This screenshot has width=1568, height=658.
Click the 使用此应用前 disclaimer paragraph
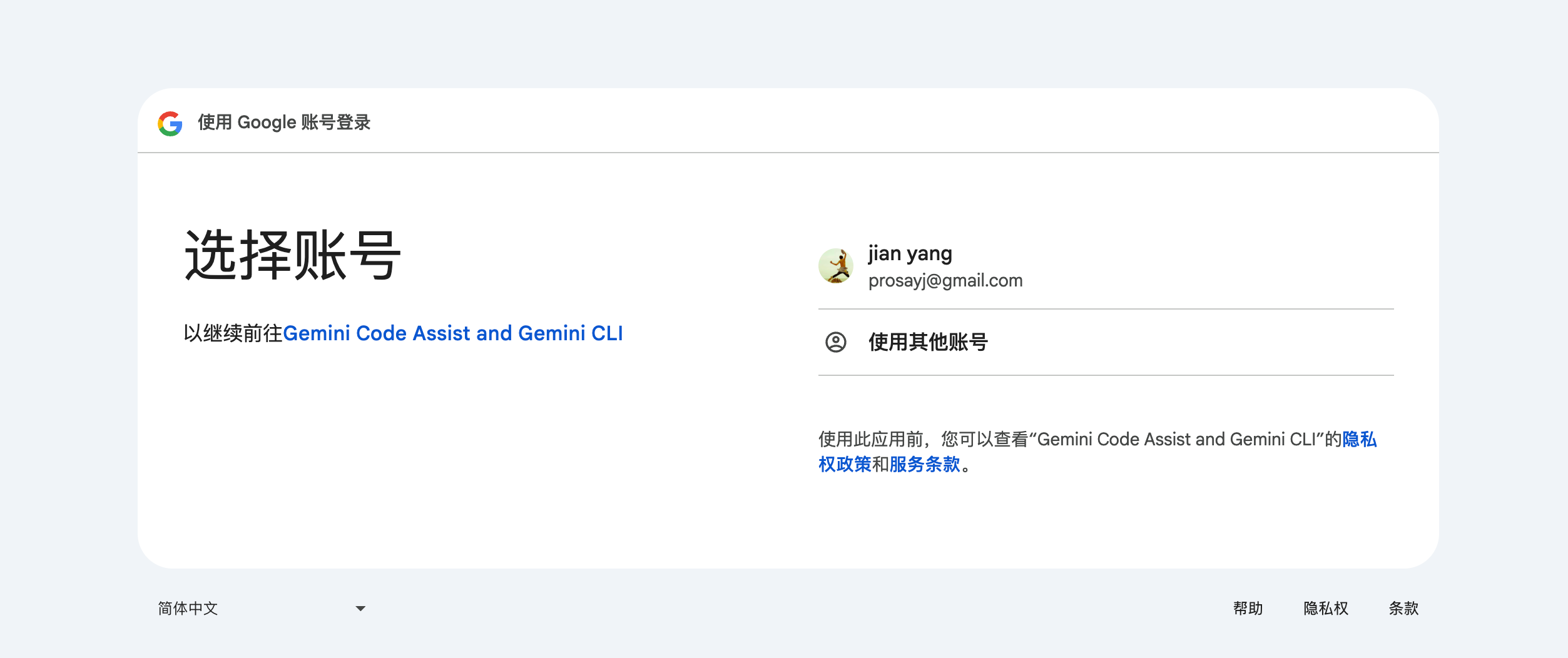point(1097,452)
